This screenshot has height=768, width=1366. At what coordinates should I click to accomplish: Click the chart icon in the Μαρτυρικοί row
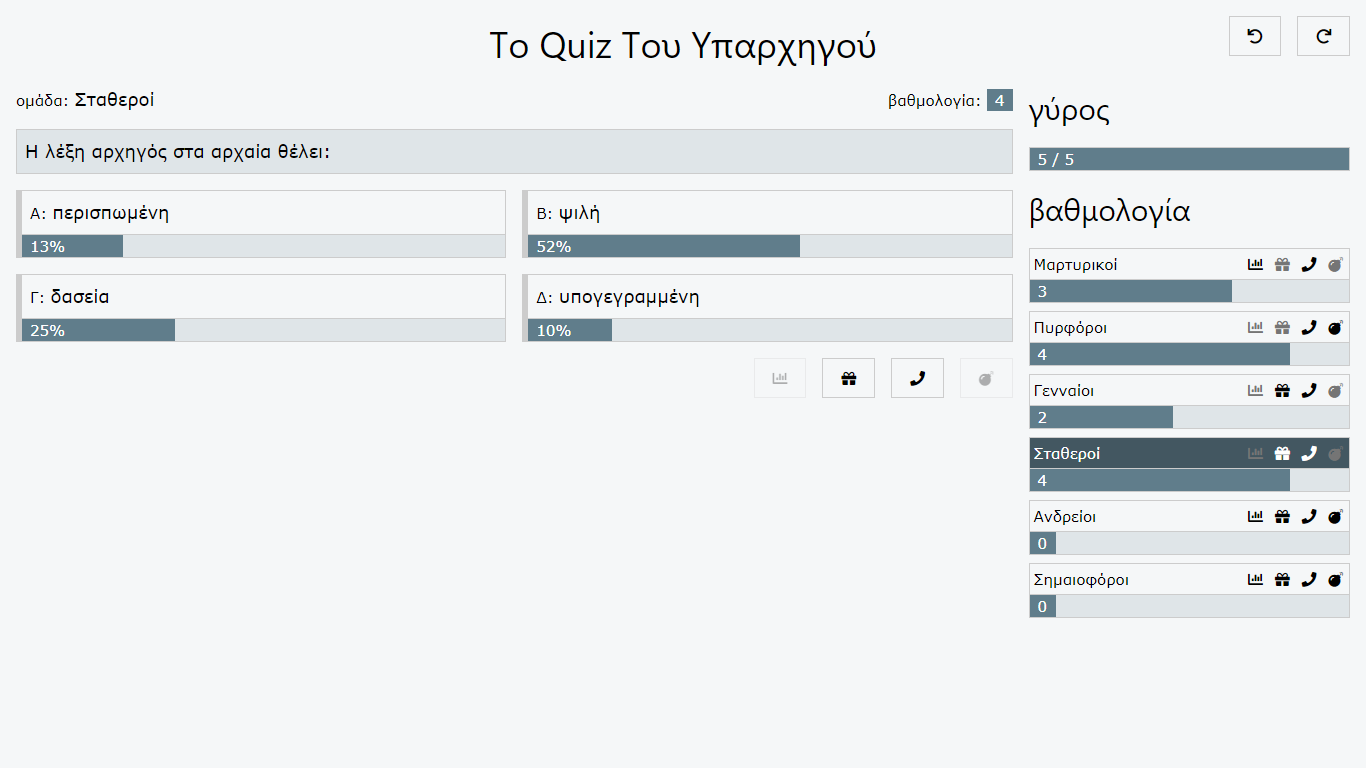1256,265
